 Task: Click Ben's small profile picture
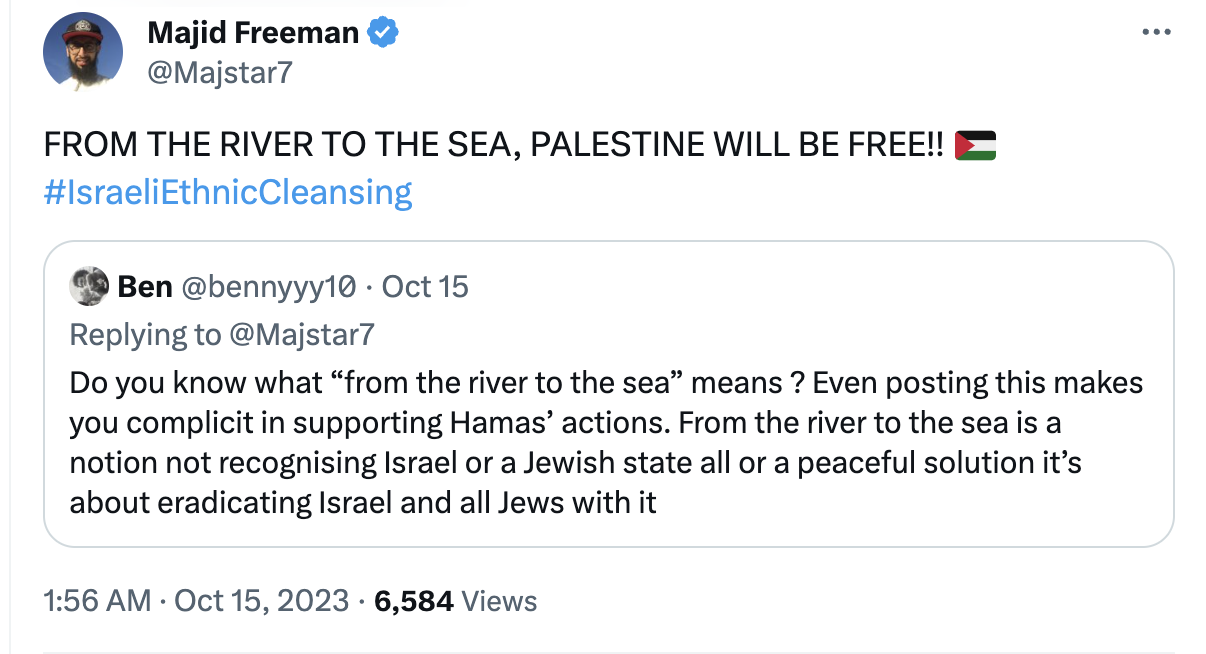point(89,287)
